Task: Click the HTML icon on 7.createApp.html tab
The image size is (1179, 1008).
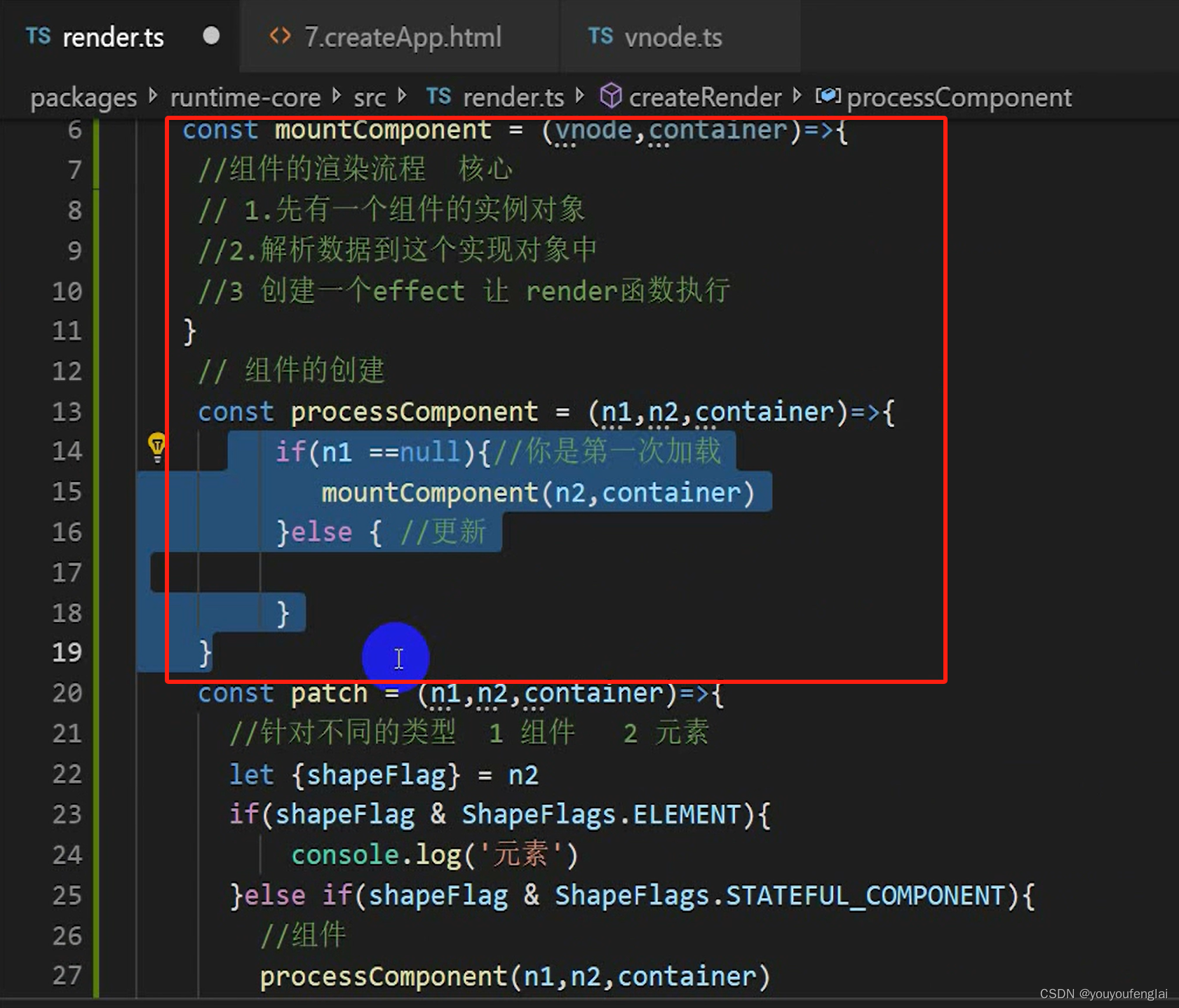Action: (281, 36)
